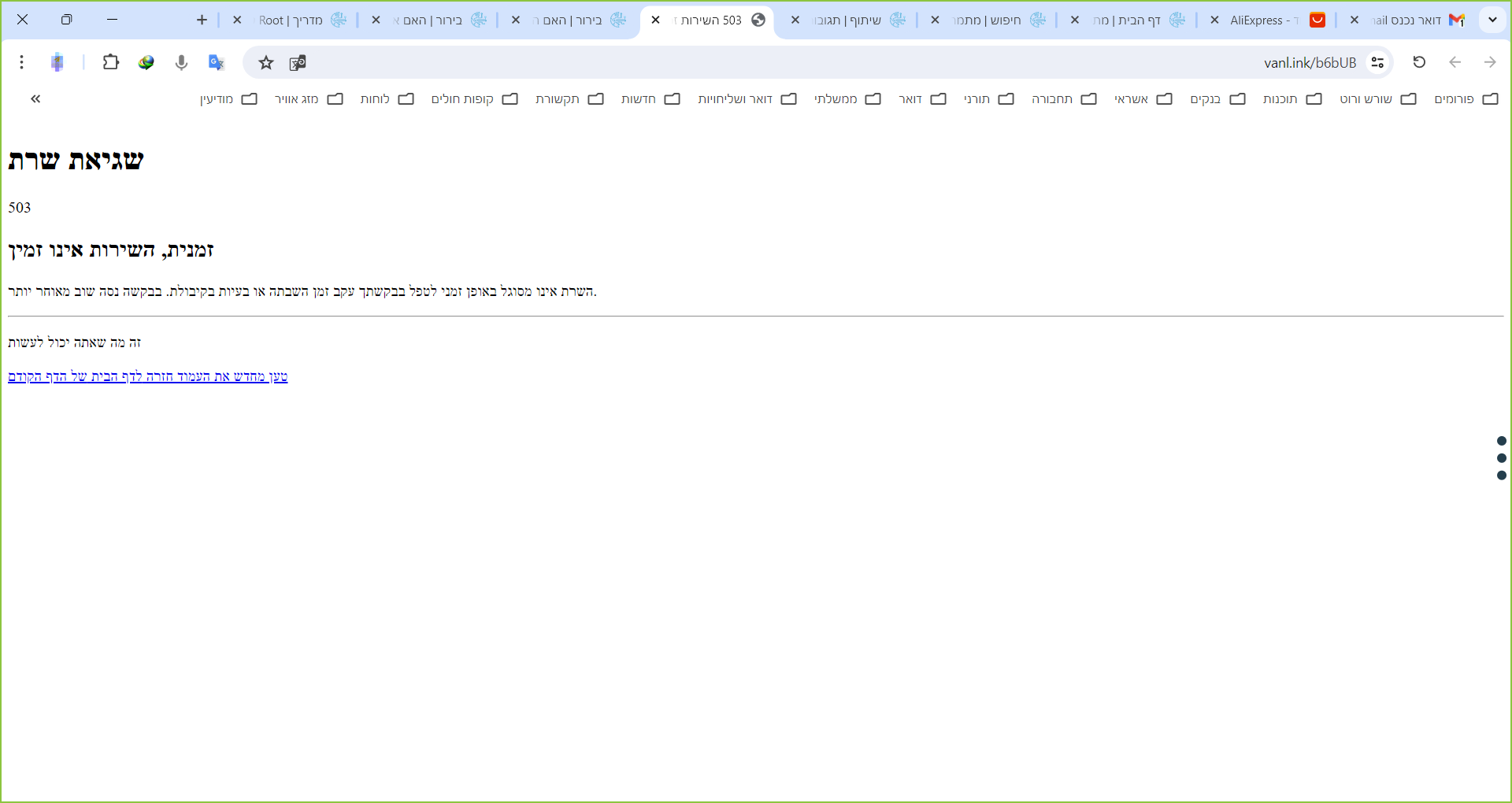This screenshot has height=803, width=1512.
Task: Open the 'אשראי' bookmarks folder
Action: (1143, 99)
